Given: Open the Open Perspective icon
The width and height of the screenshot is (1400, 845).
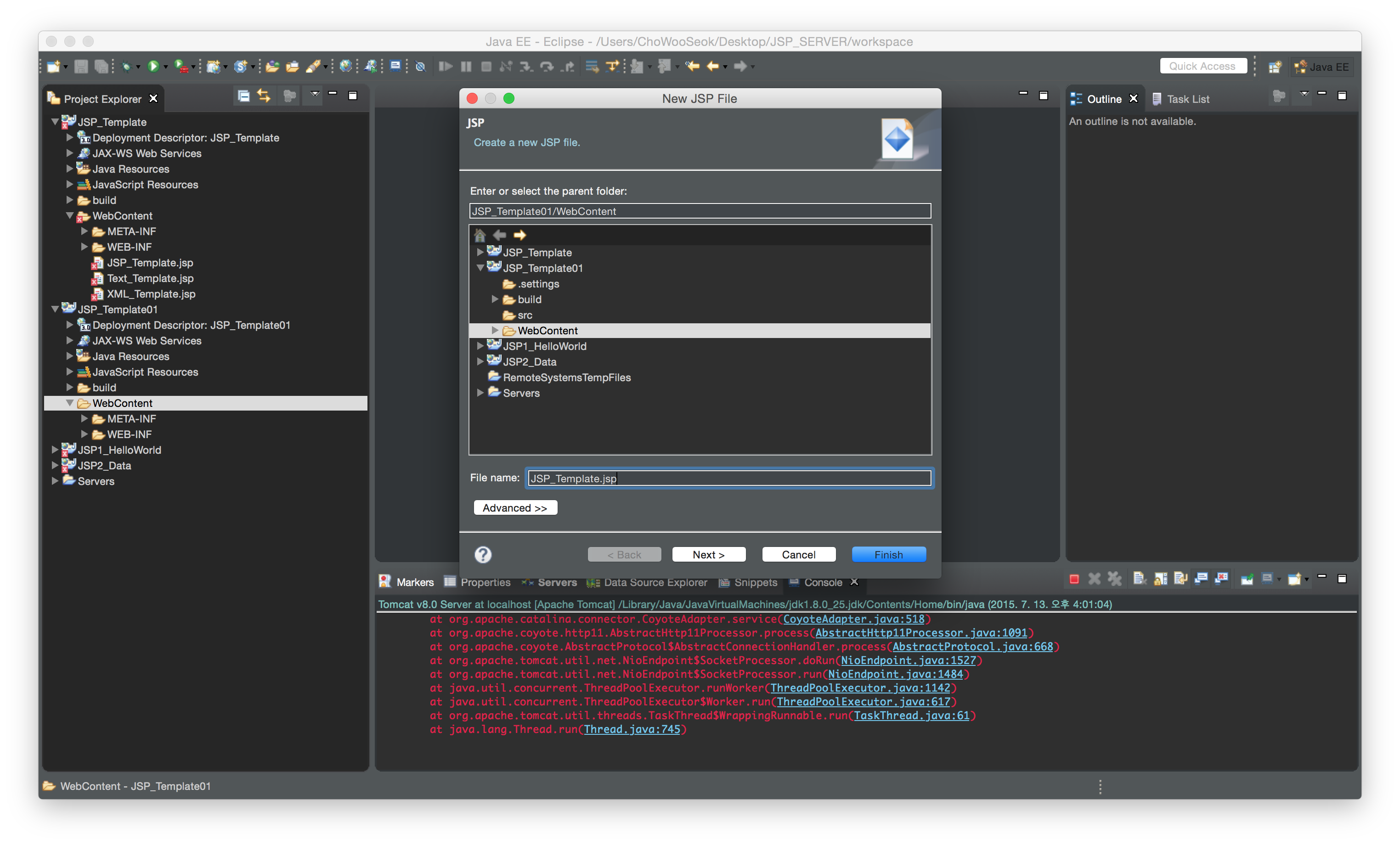Looking at the screenshot, I should [x=1275, y=67].
